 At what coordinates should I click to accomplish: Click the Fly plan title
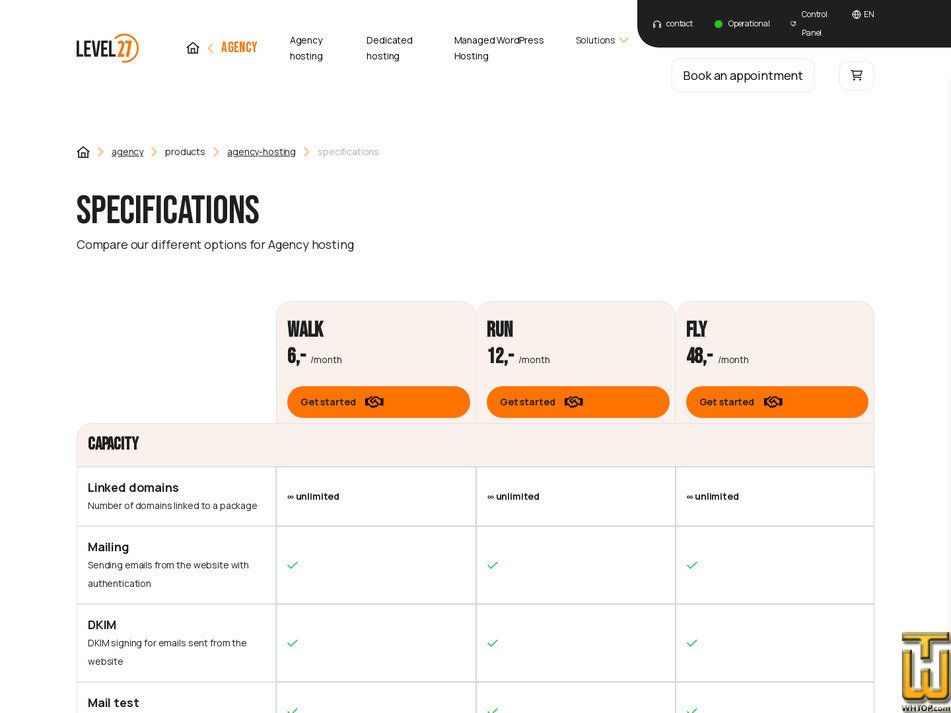[696, 329]
